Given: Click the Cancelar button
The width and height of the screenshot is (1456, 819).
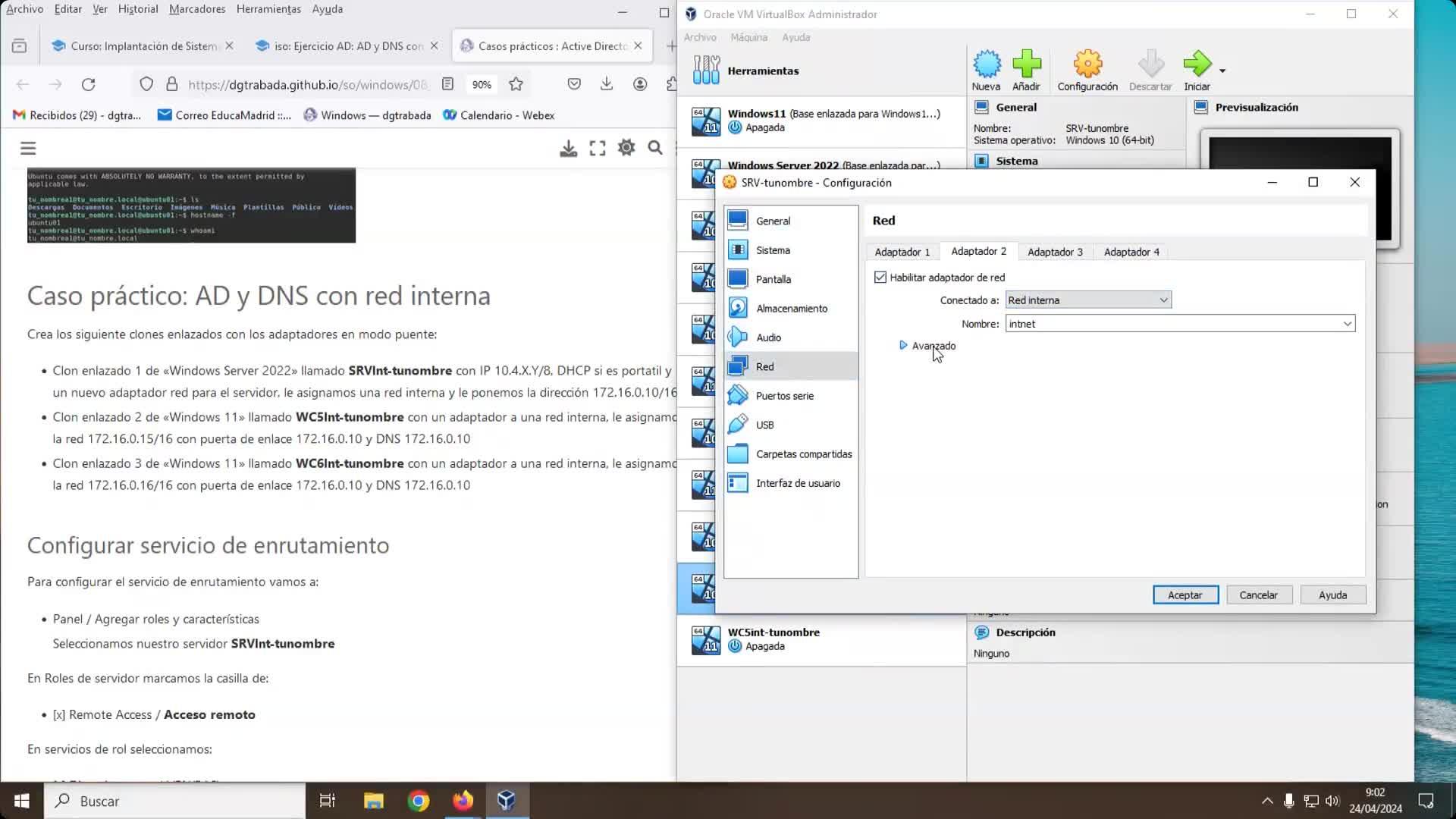Looking at the screenshot, I should pyautogui.click(x=1258, y=595).
